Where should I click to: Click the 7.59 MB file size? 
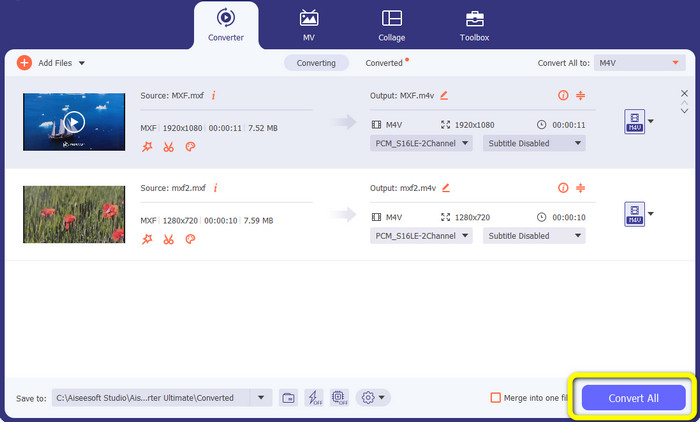coord(258,221)
